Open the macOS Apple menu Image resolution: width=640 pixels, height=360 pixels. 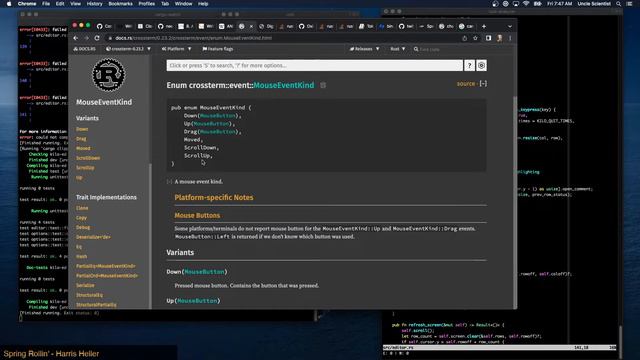tap(9, 4)
